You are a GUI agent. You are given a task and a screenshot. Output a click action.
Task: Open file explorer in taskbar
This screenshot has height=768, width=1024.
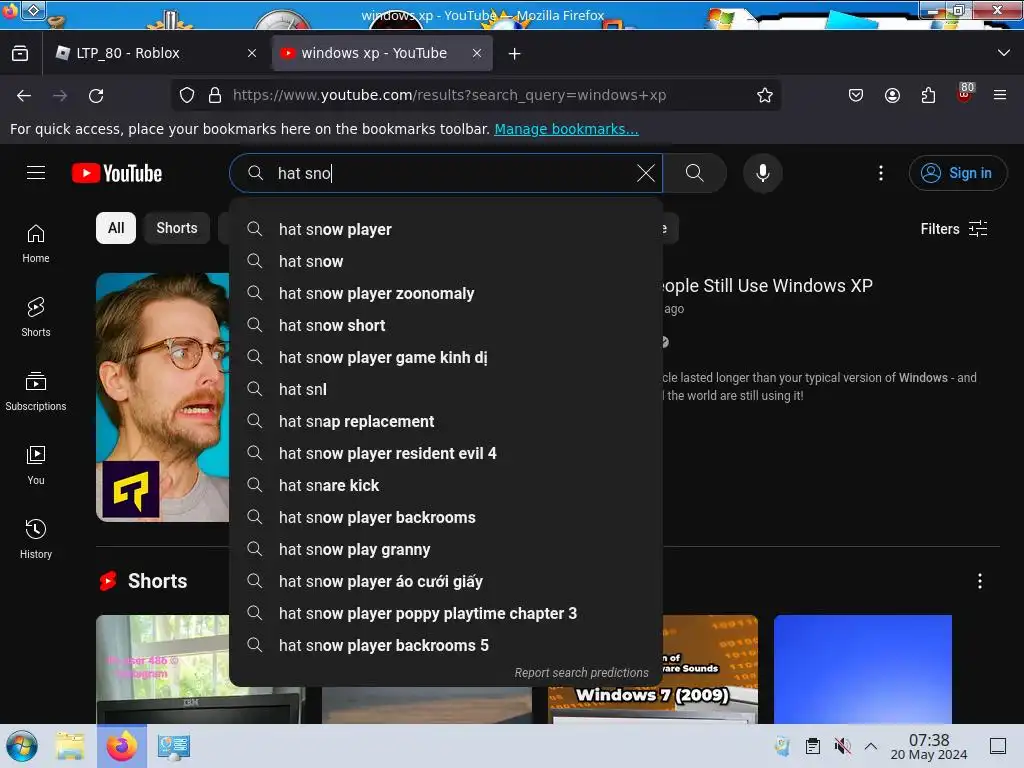tap(70, 746)
